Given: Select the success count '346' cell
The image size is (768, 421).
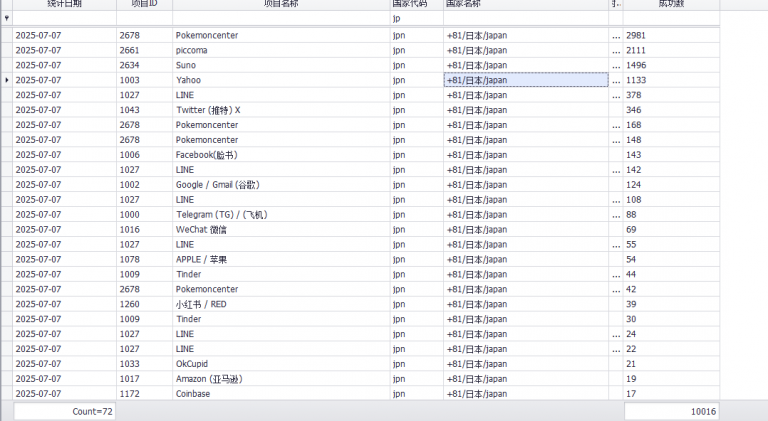Looking at the screenshot, I should pos(671,110).
